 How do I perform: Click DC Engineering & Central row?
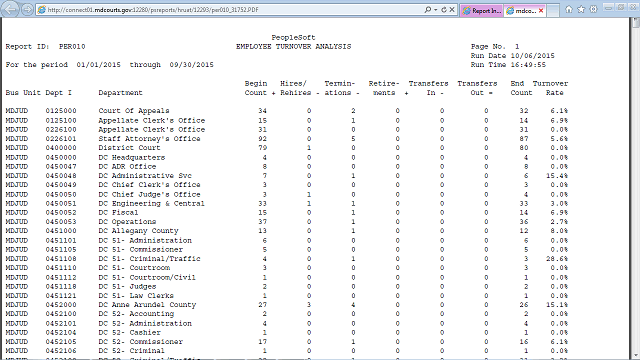click(287, 203)
